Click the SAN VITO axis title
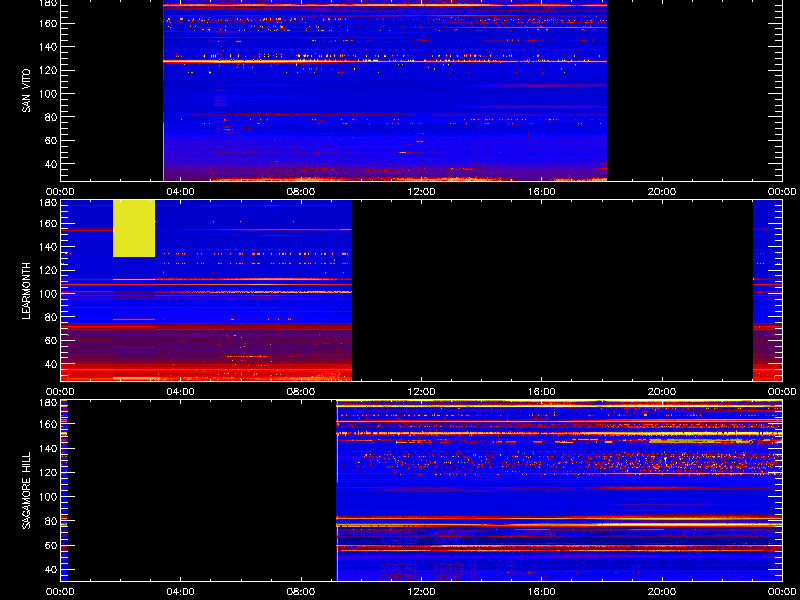This screenshot has width=800, height=600. click(26, 91)
